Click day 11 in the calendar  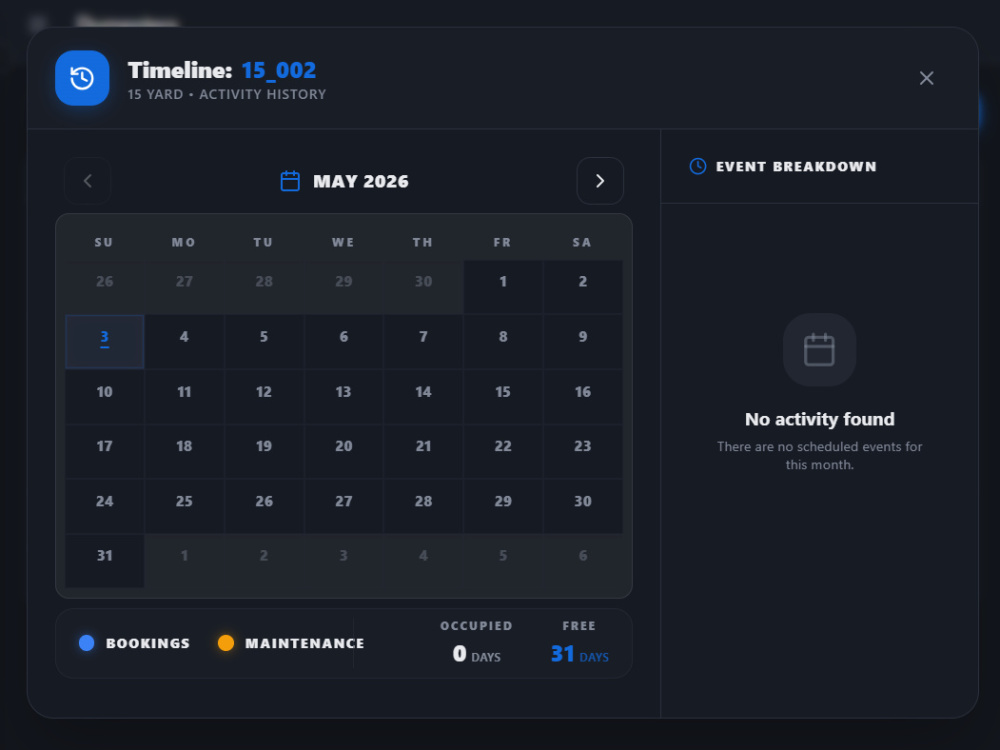(184, 397)
